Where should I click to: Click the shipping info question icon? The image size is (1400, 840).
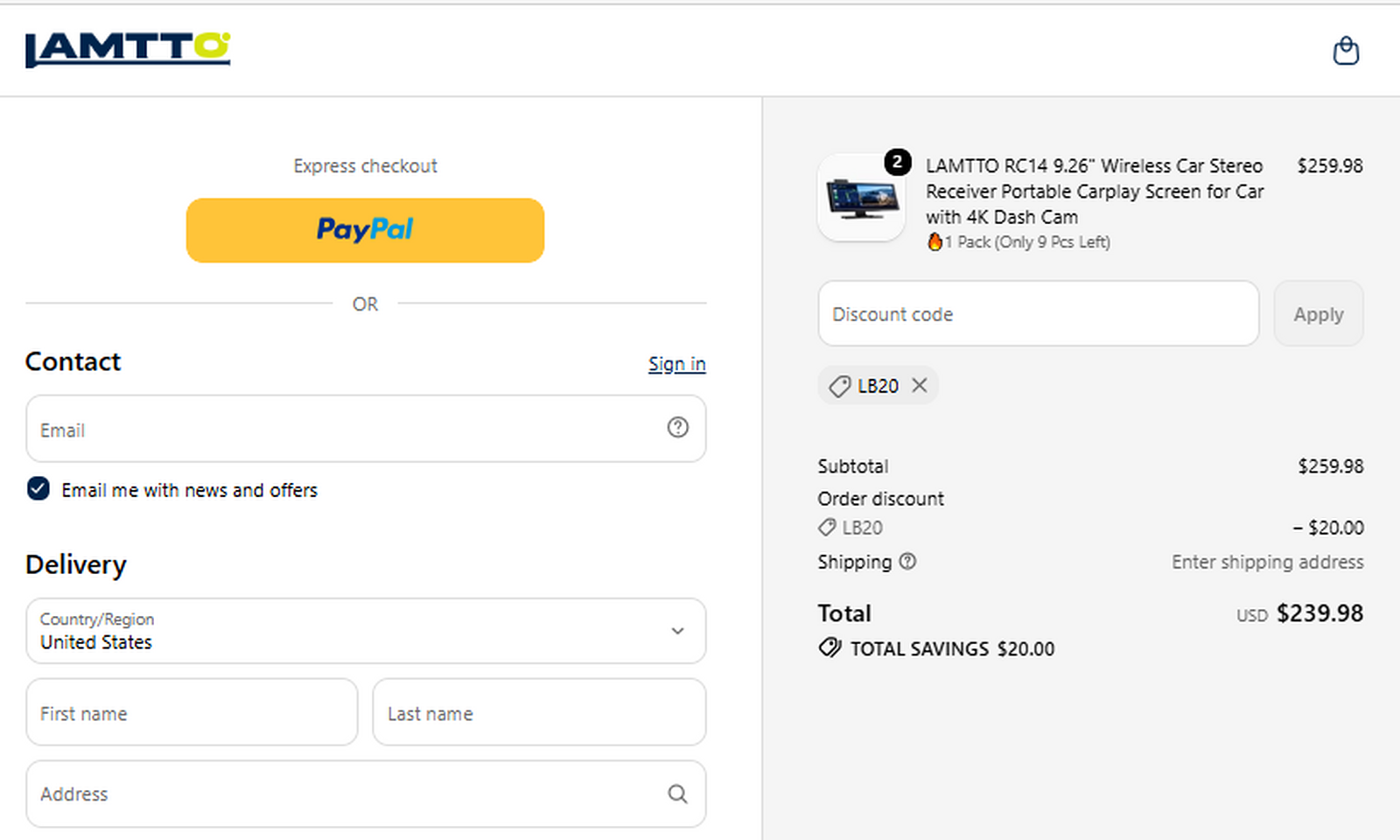pos(908,562)
